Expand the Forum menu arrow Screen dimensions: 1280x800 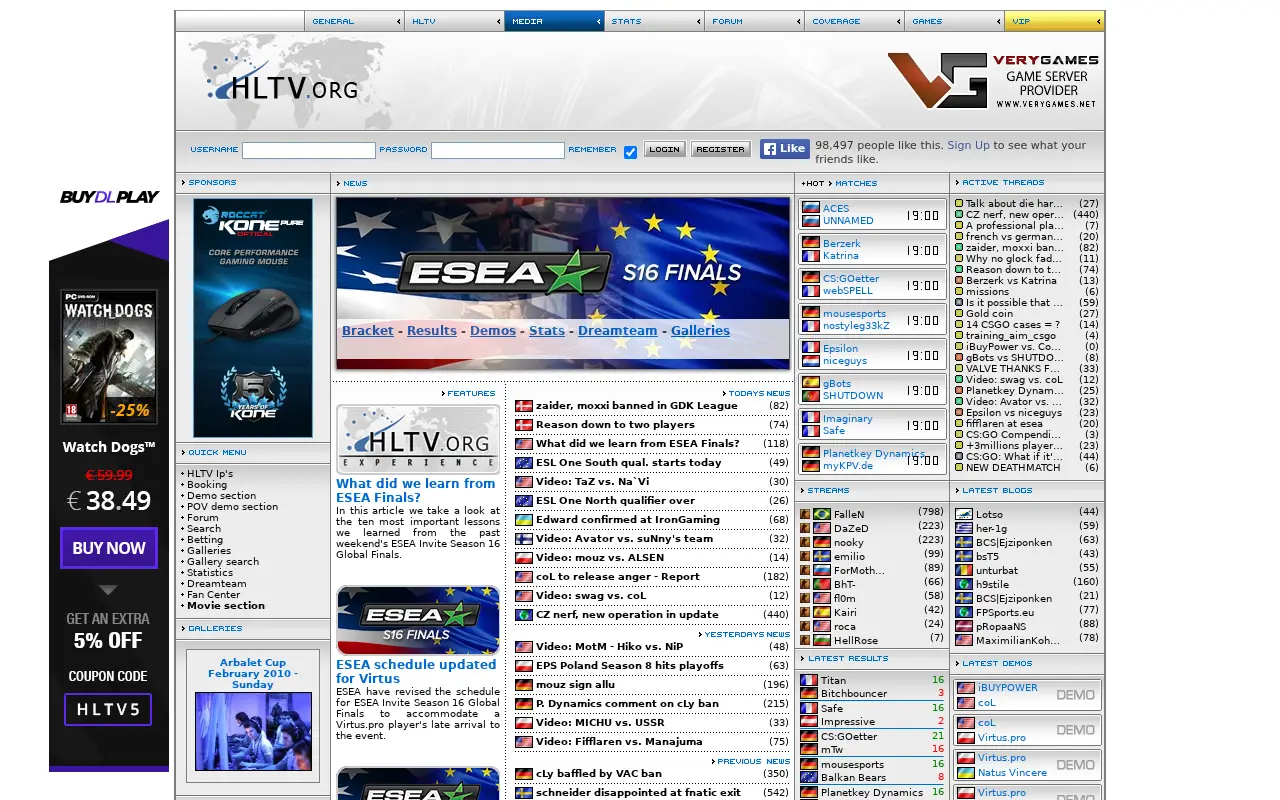coord(798,21)
